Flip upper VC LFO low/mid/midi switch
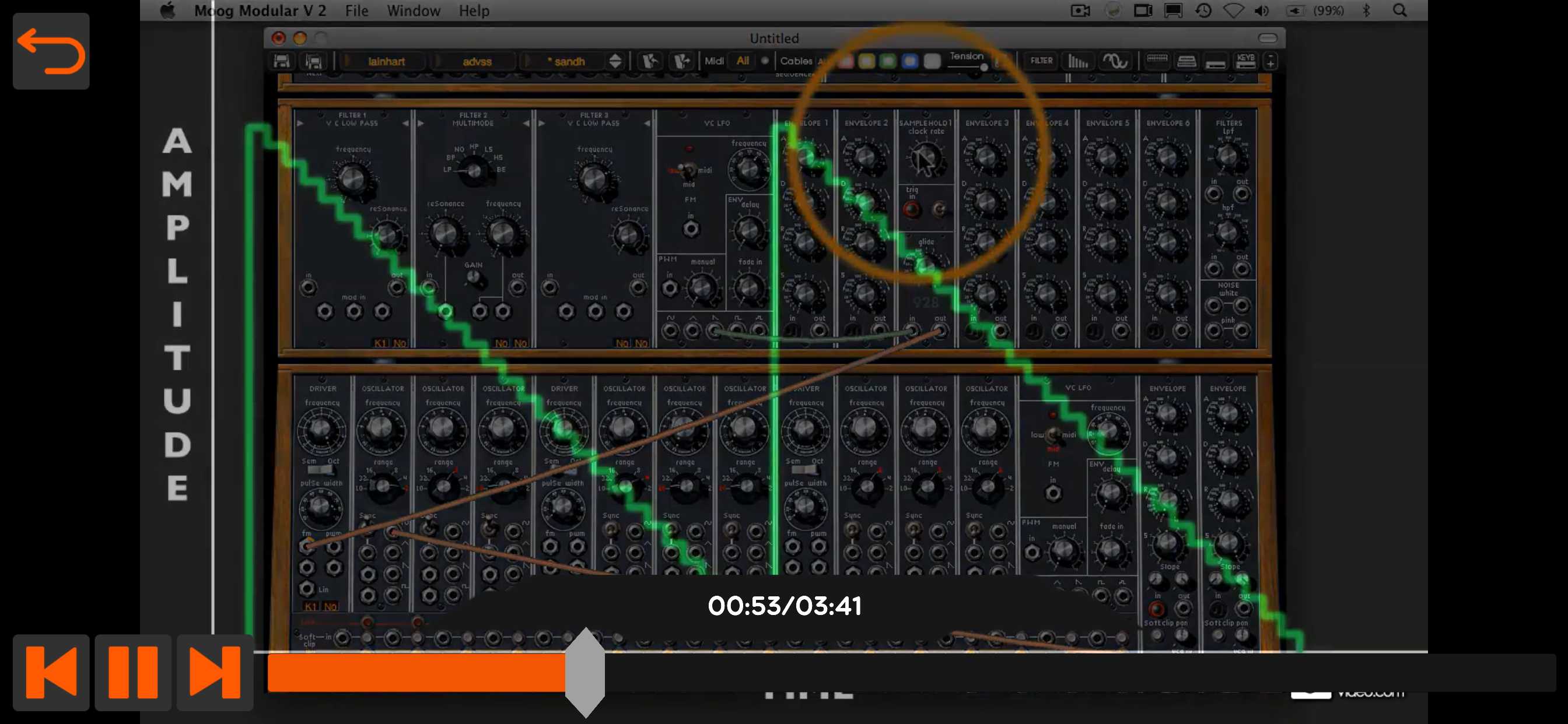 688,170
